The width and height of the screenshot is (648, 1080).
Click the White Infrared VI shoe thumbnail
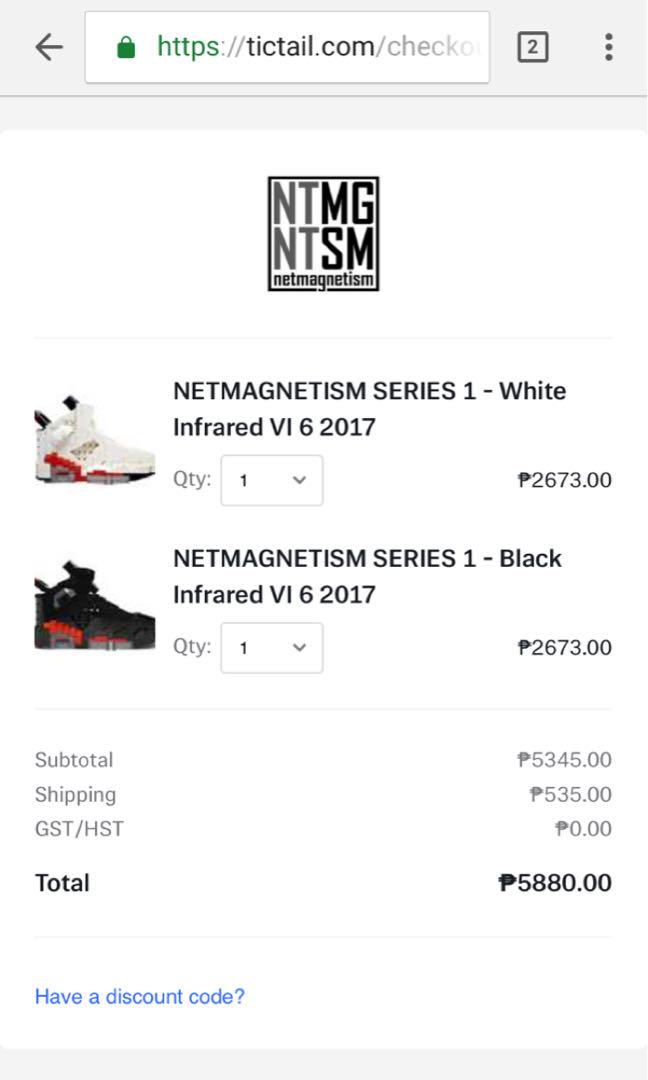(x=94, y=439)
